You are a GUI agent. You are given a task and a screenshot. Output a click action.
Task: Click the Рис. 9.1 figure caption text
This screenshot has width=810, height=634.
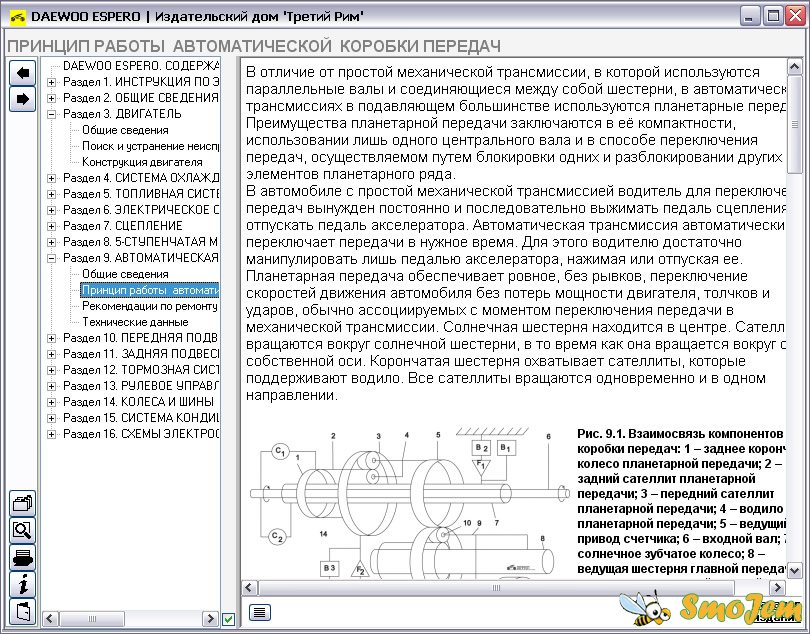[682, 501]
